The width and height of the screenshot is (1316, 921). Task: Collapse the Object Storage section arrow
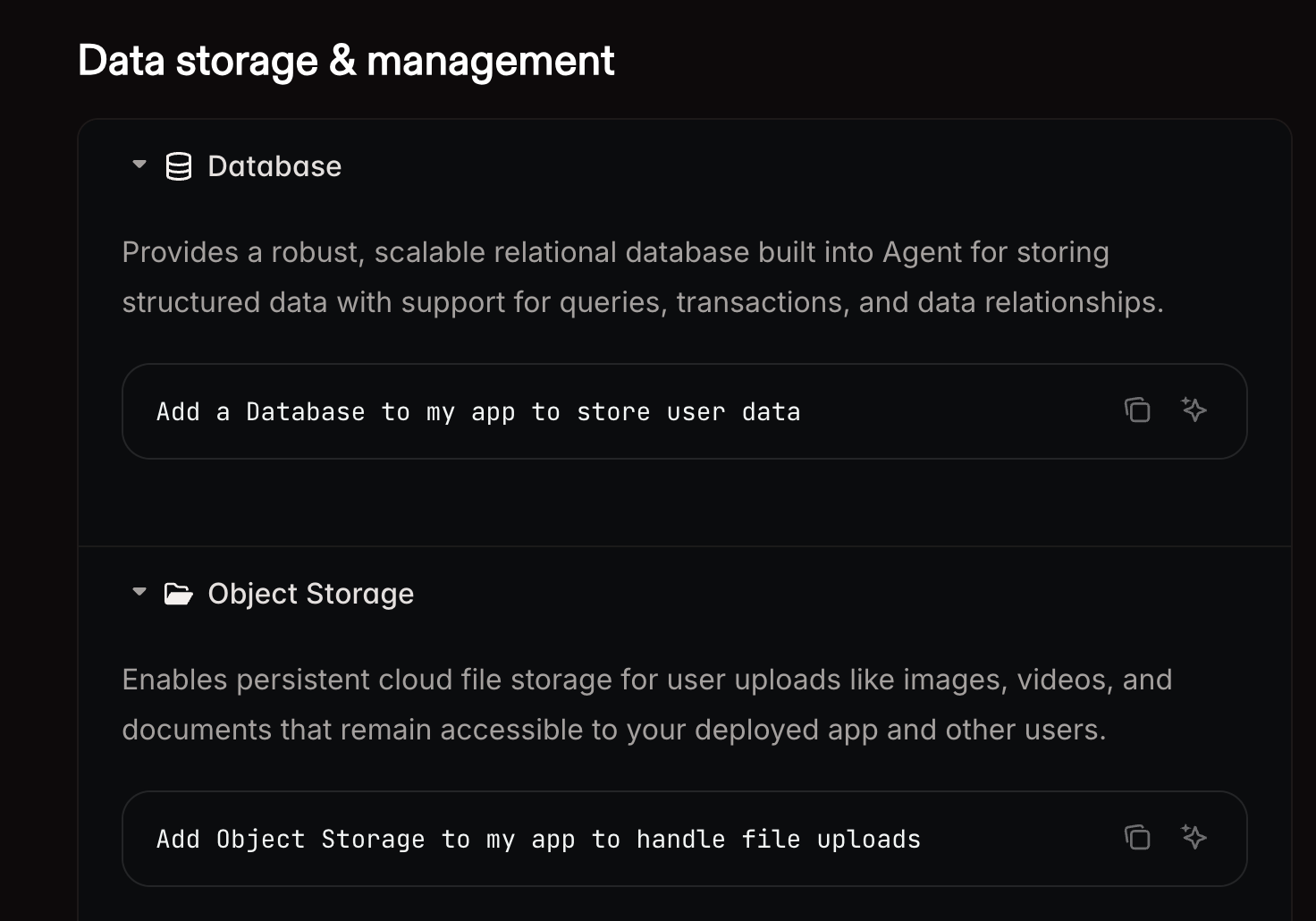tap(139, 592)
